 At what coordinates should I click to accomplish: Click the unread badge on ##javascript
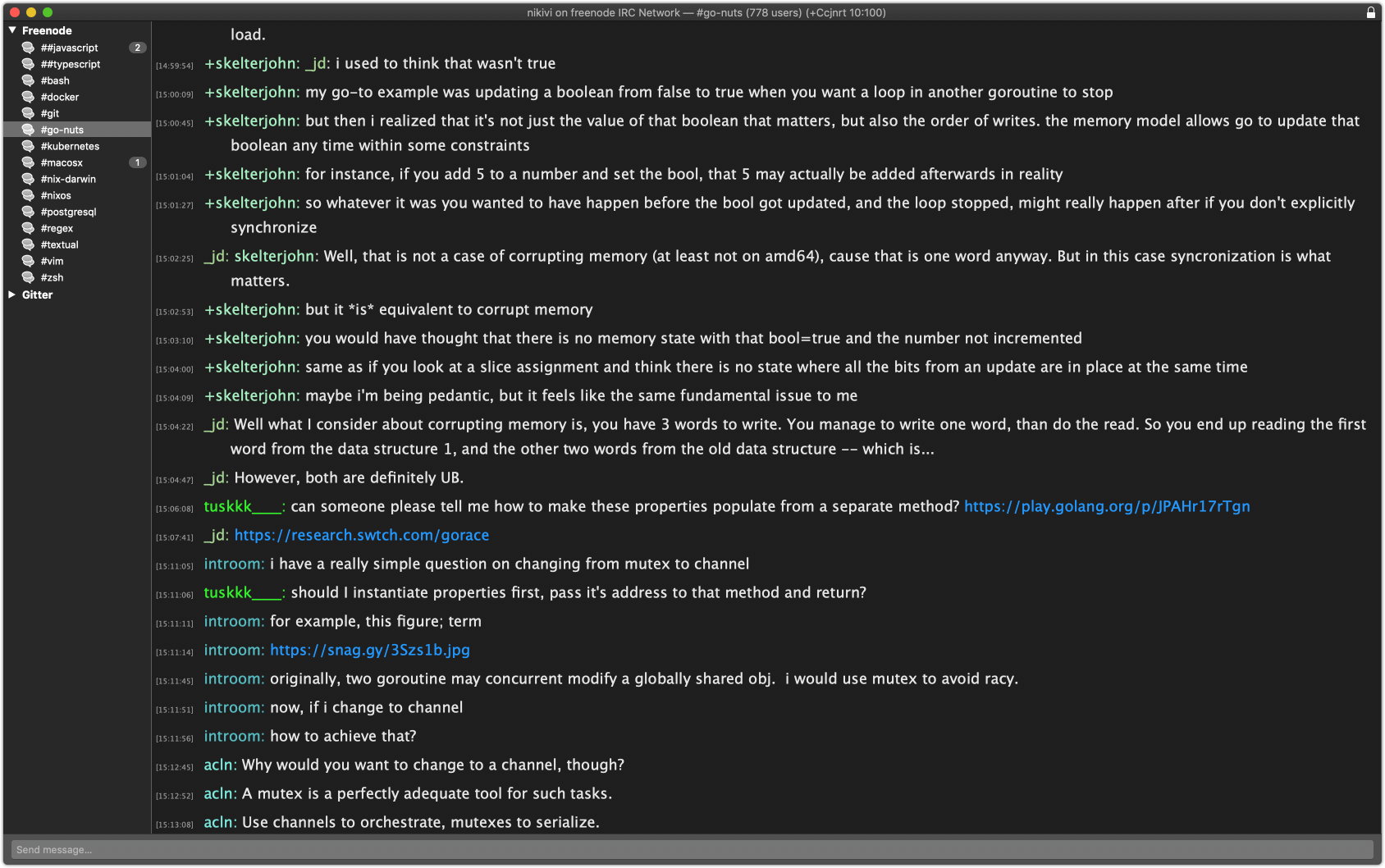(x=137, y=48)
